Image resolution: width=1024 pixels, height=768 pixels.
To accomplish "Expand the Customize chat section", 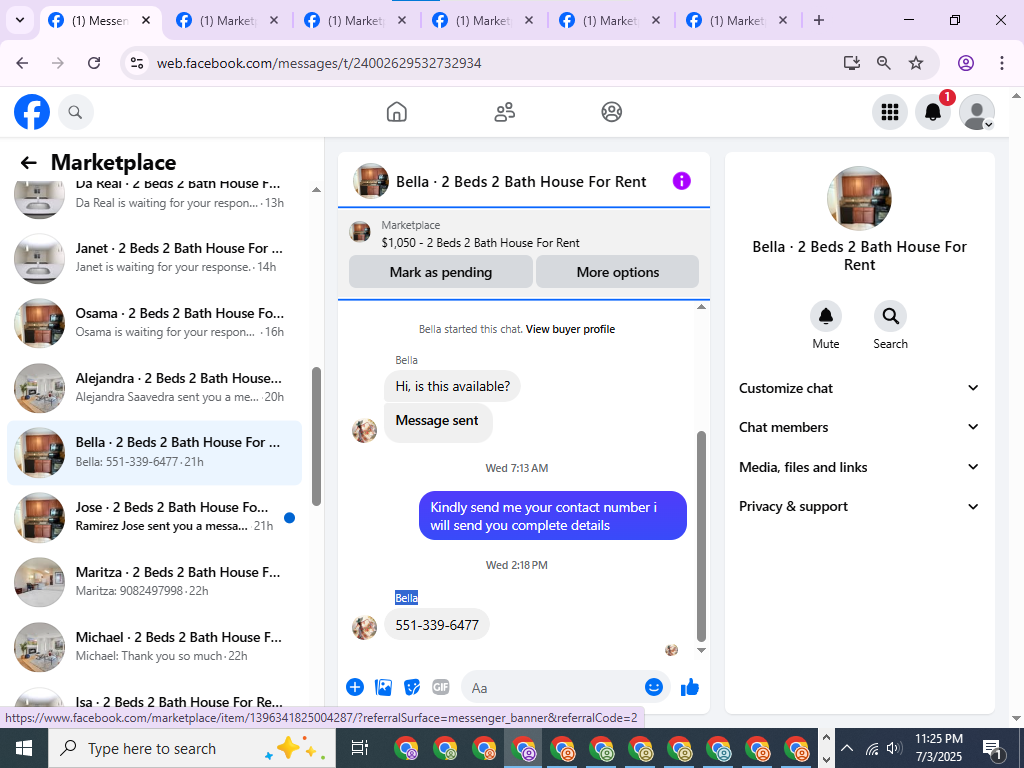I will pyautogui.click(x=859, y=388).
